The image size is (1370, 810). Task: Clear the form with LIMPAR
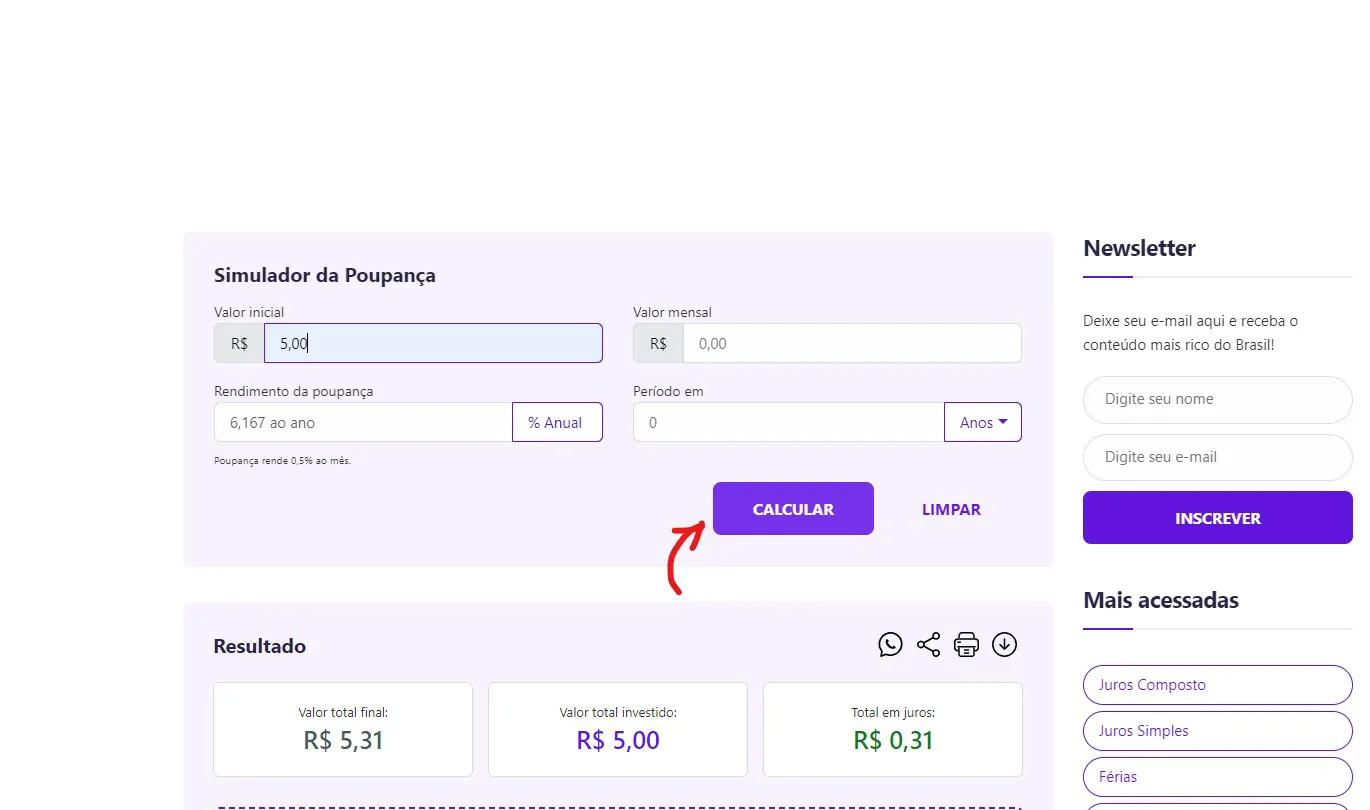coord(951,509)
